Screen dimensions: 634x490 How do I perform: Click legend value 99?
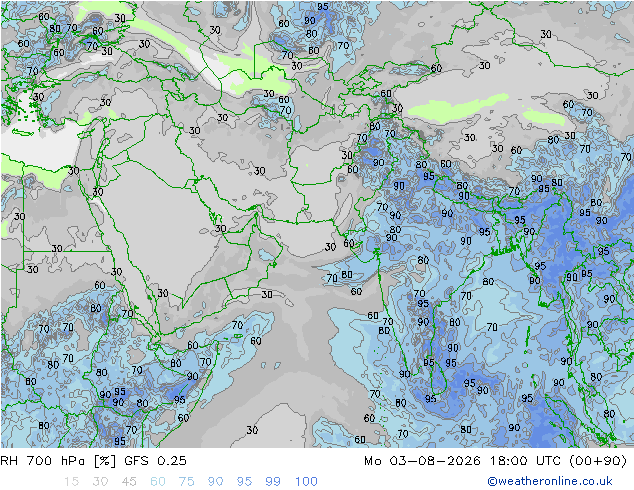(273, 482)
